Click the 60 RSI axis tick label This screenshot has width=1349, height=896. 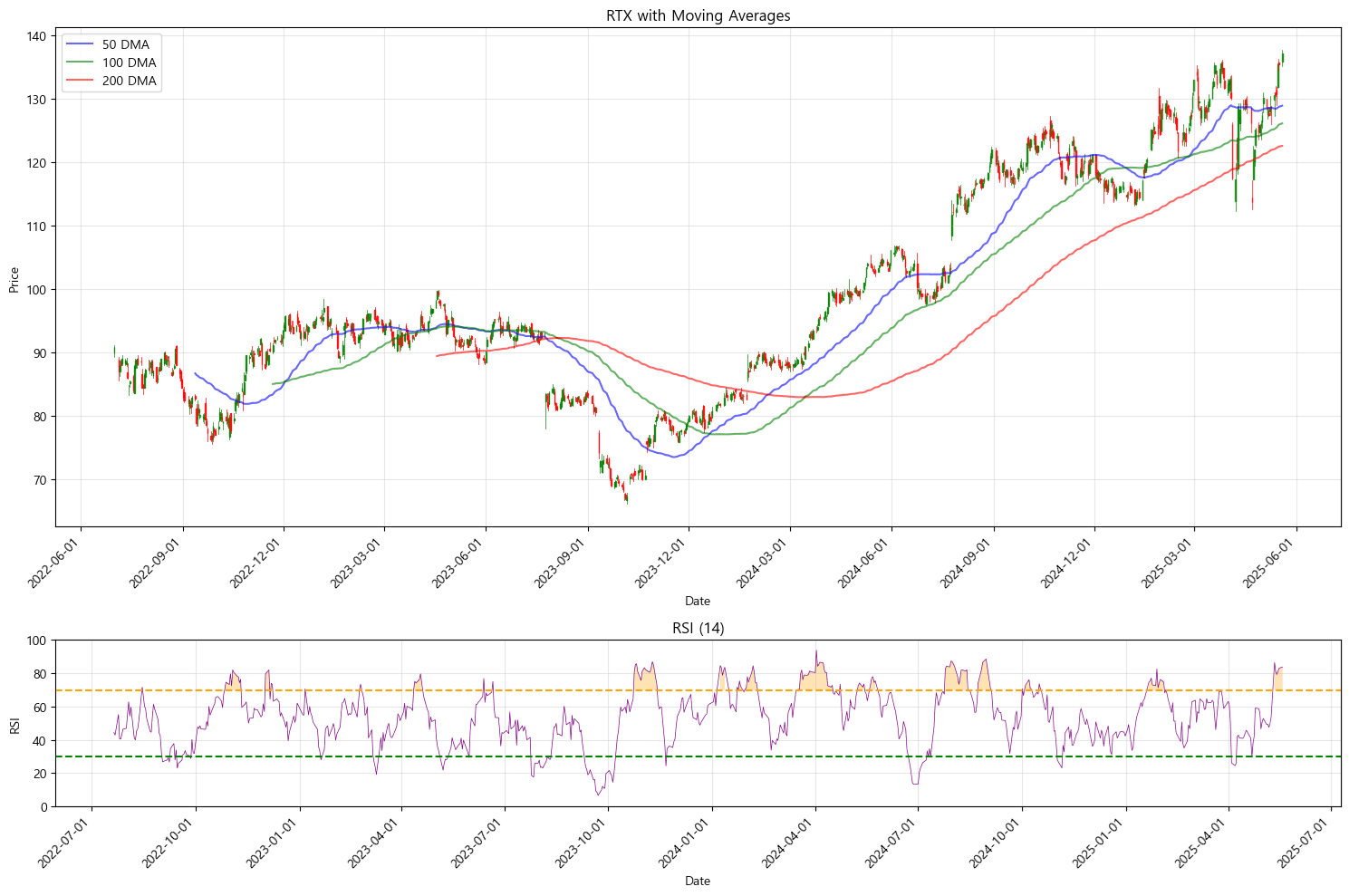[x=41, y=708]
